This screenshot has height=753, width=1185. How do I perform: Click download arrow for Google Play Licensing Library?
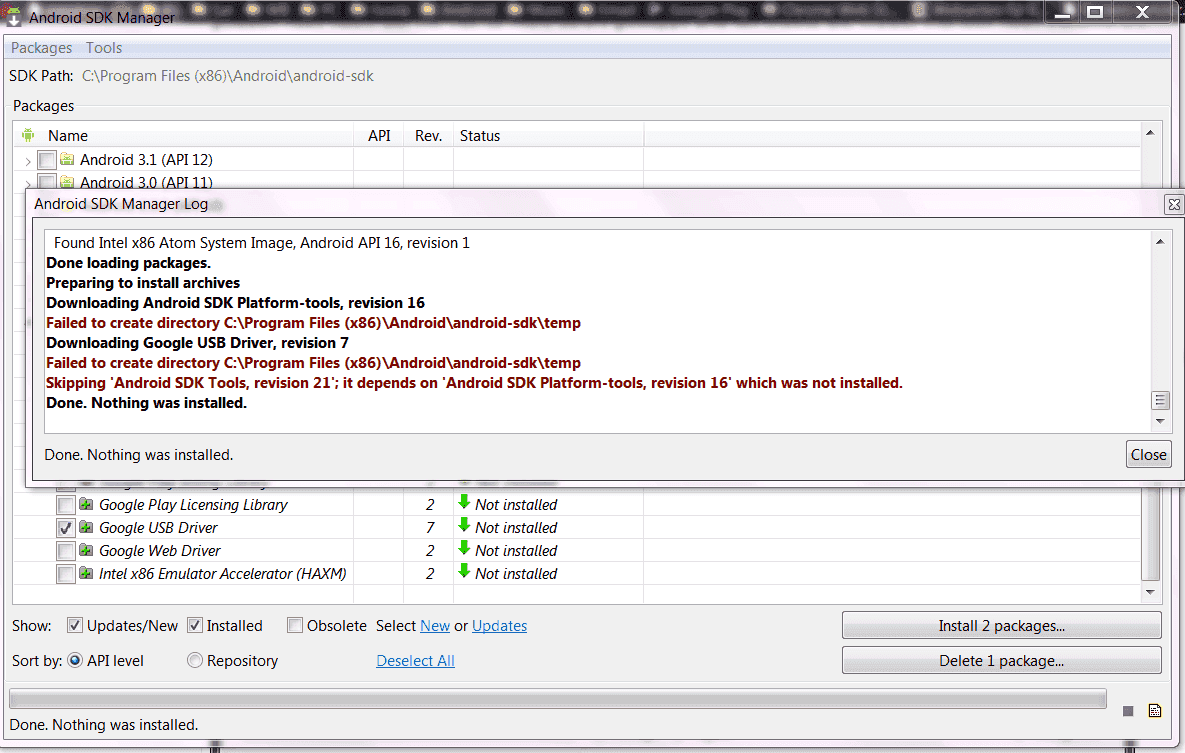(x=464, y=502)
